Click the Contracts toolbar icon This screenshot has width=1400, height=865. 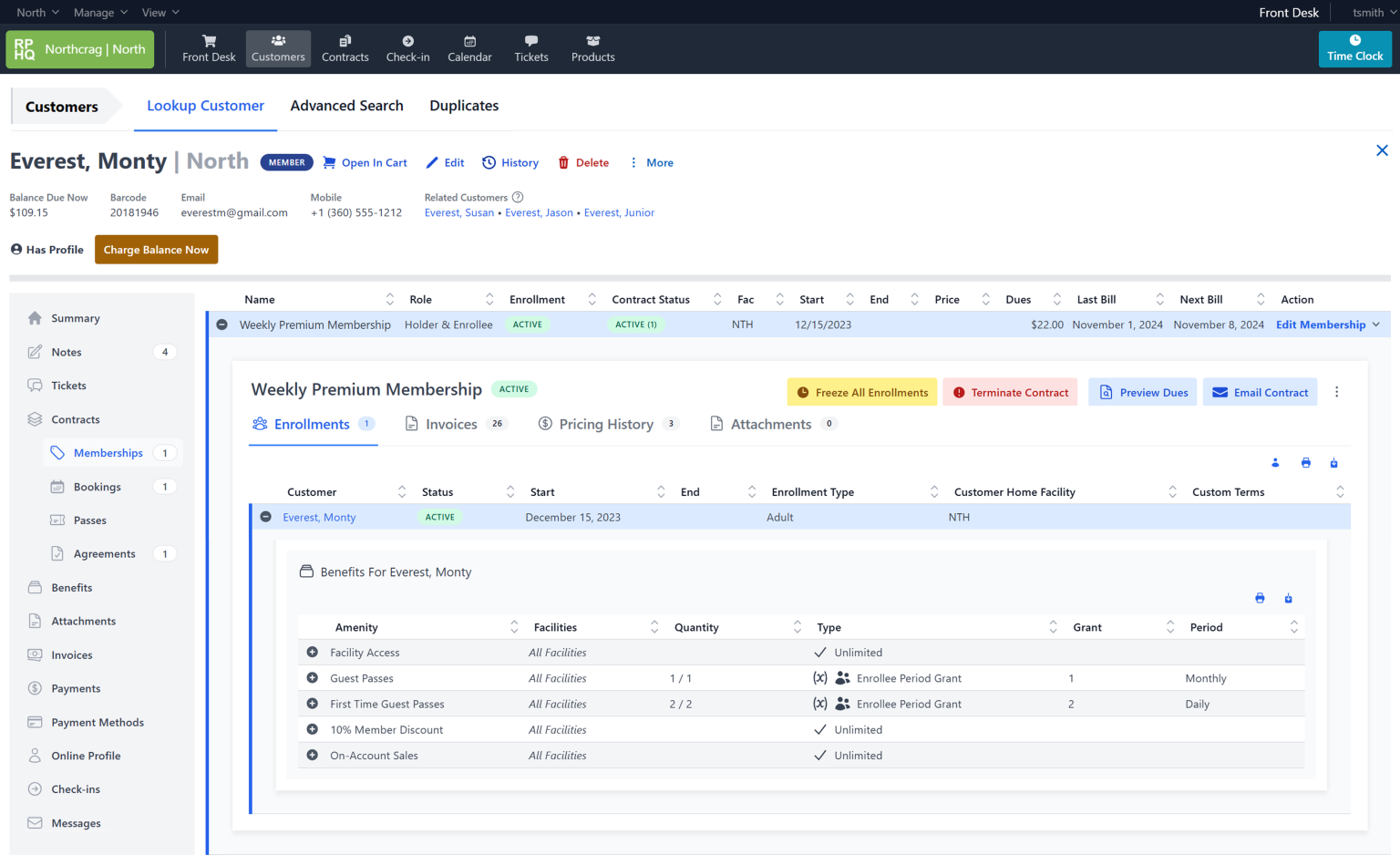pyautogui.click(x=345, y=49)
